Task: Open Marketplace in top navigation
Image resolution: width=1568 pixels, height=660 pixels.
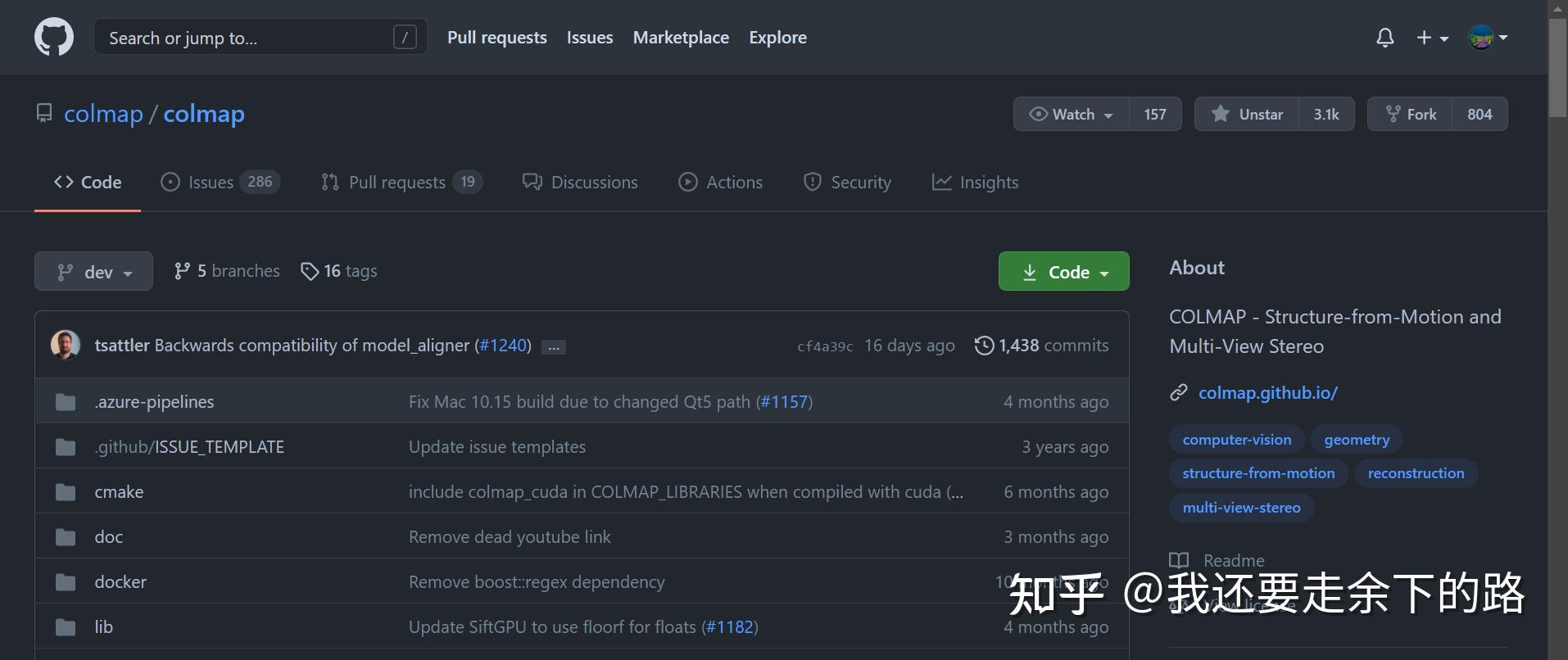Action: pyautogui.click(x=681, y=38)
